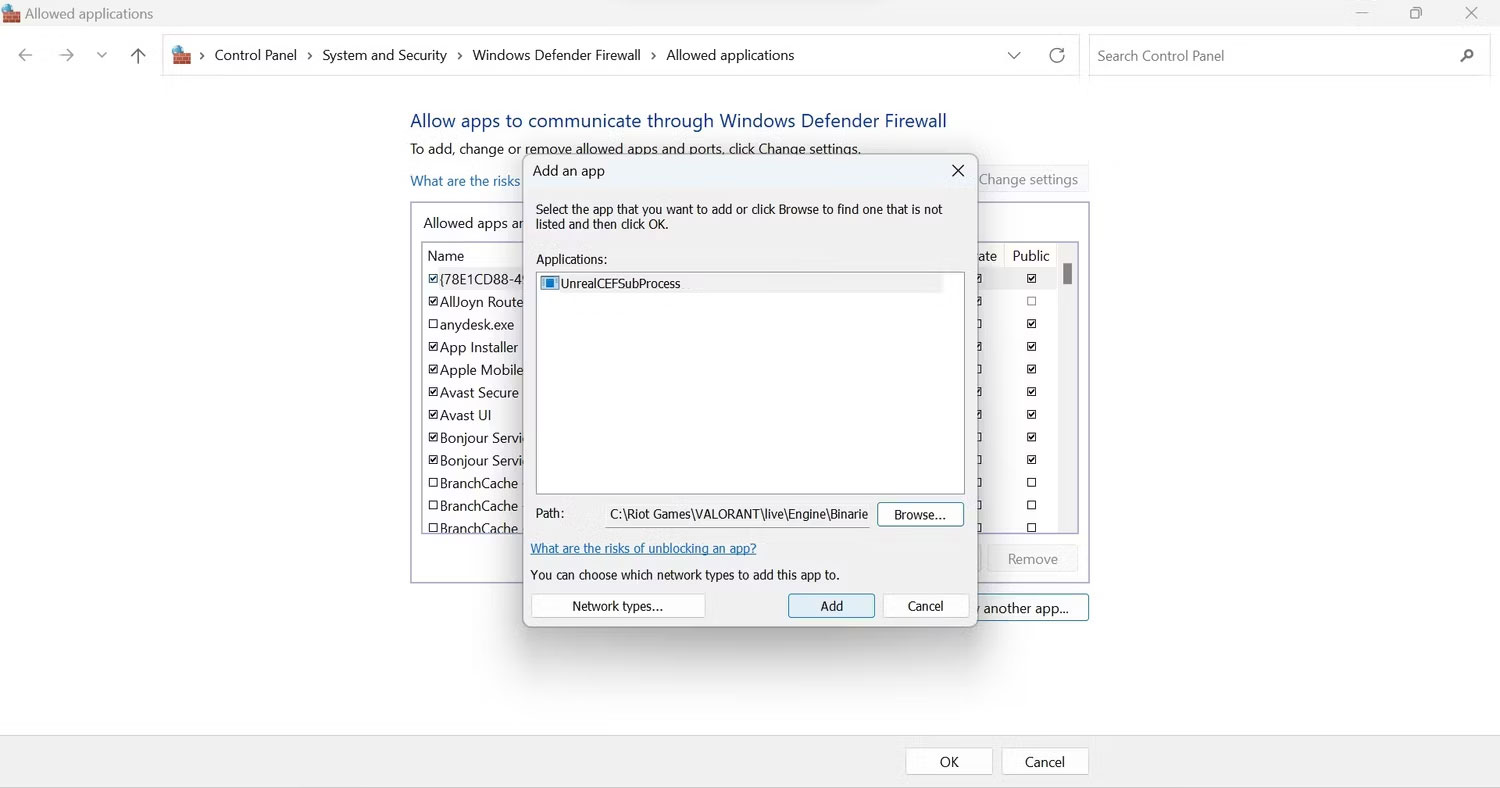Click the forward navigation arrow
Screen dimensions: 1500x788
(66, 55)
